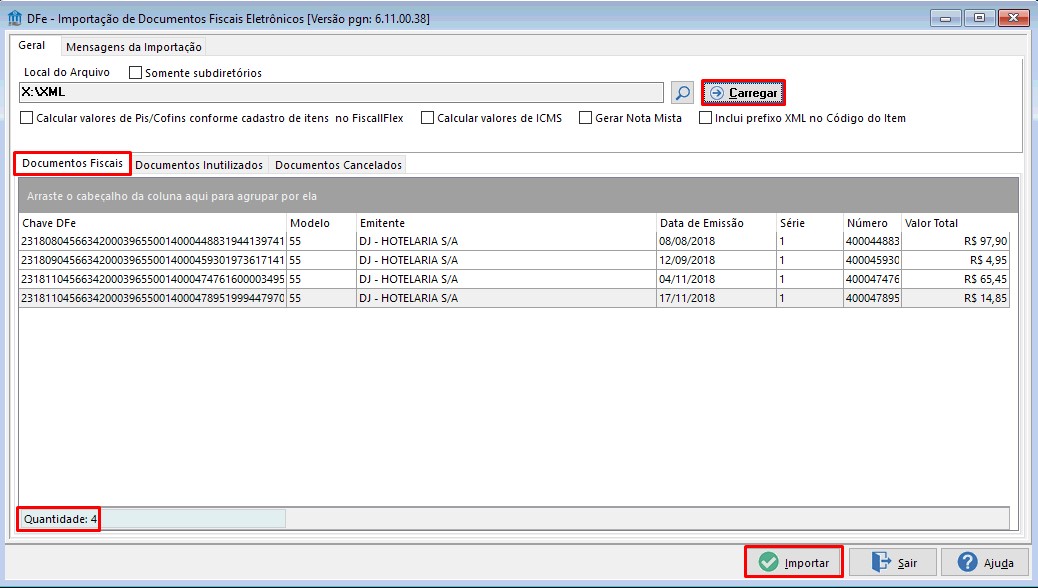1038x588 pixels.
Task: Click date cell 12/09/2018
Action: 716,260
